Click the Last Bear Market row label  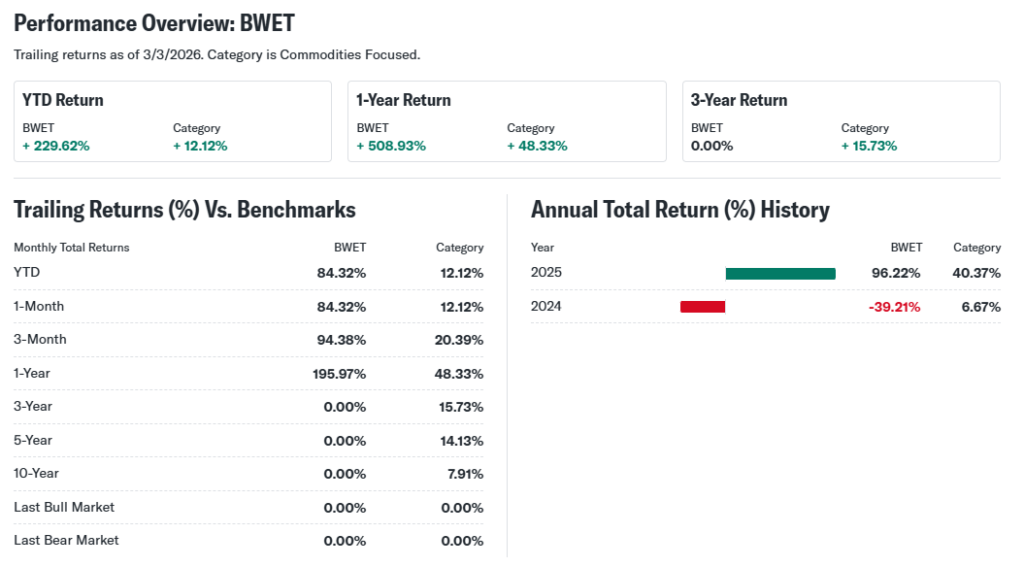66,540
